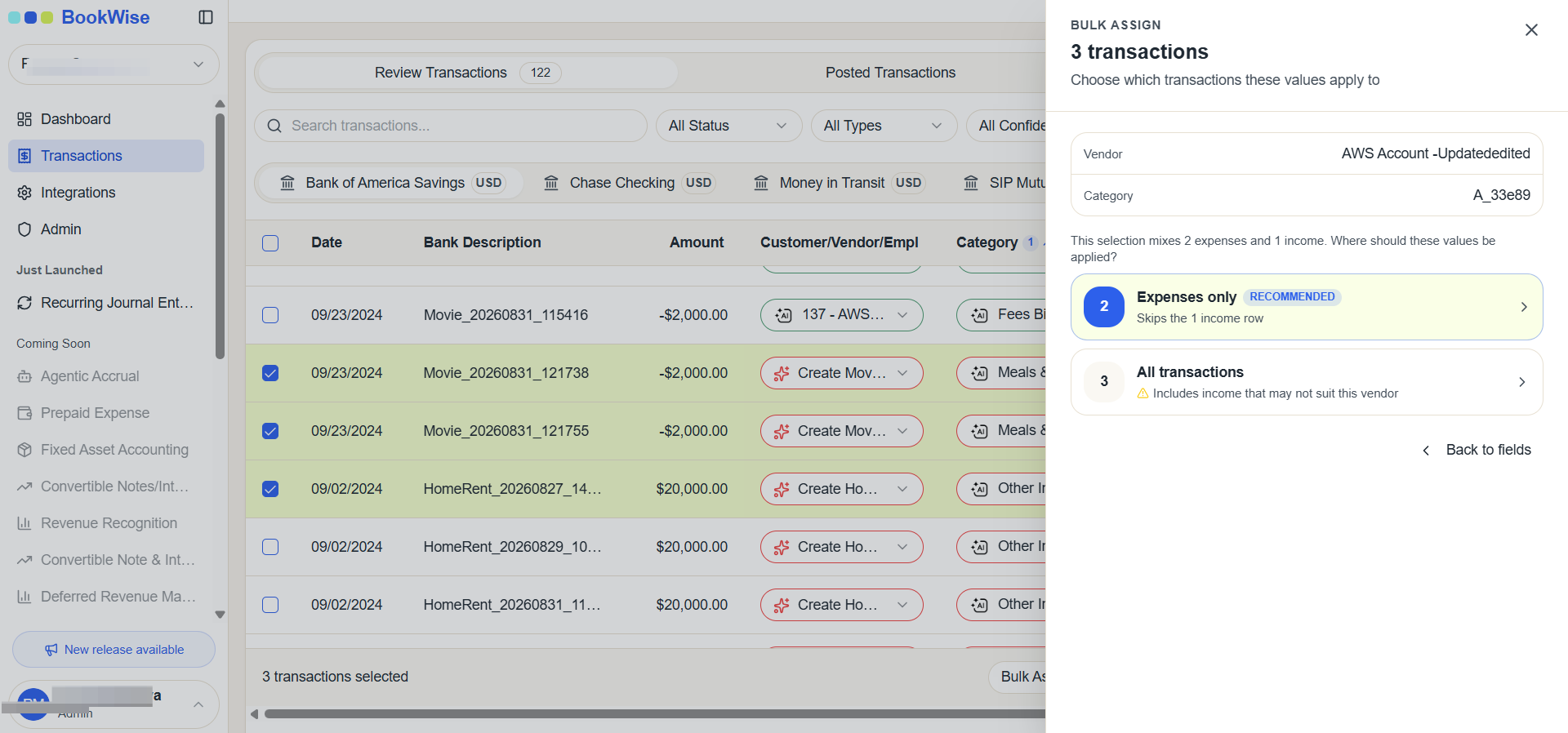Close the Bulk Assign panel
Screen dimensions: 1568x733
tap(1531, 30)
